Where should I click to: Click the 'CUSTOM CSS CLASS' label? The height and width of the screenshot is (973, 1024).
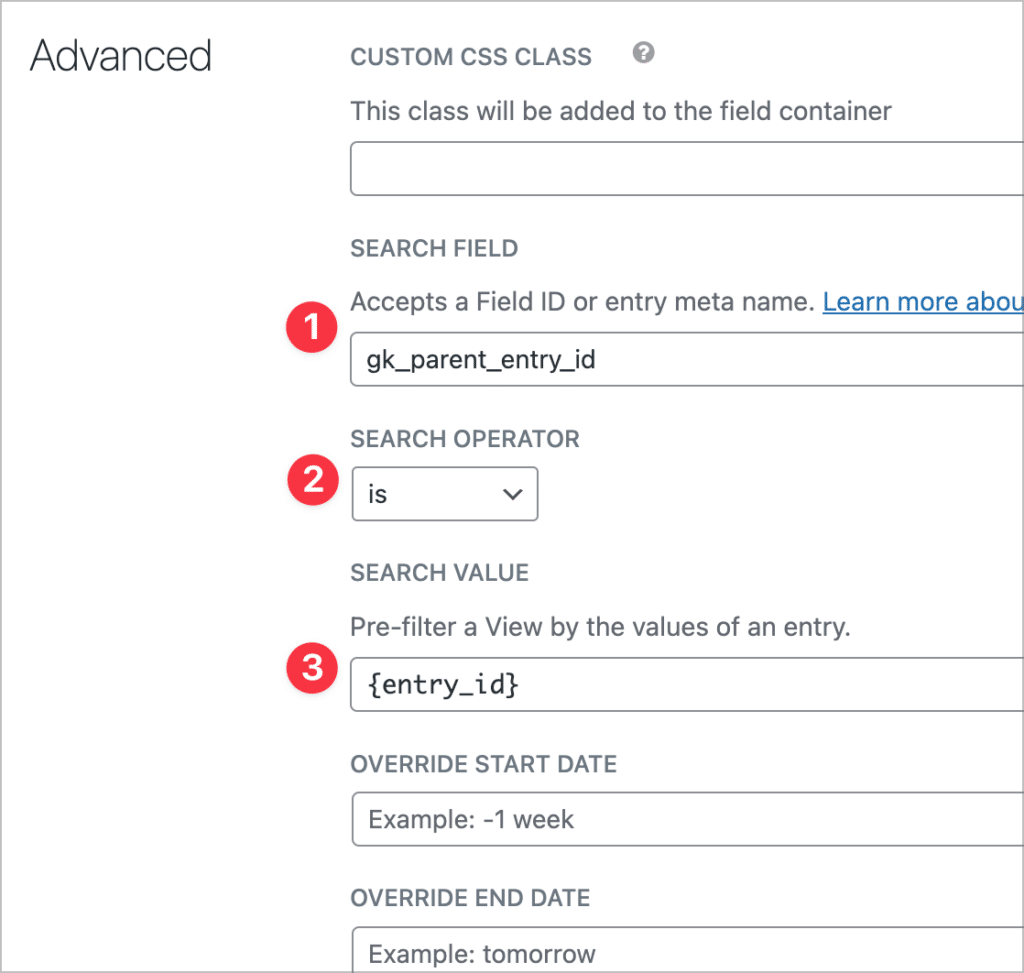[471, 57]
